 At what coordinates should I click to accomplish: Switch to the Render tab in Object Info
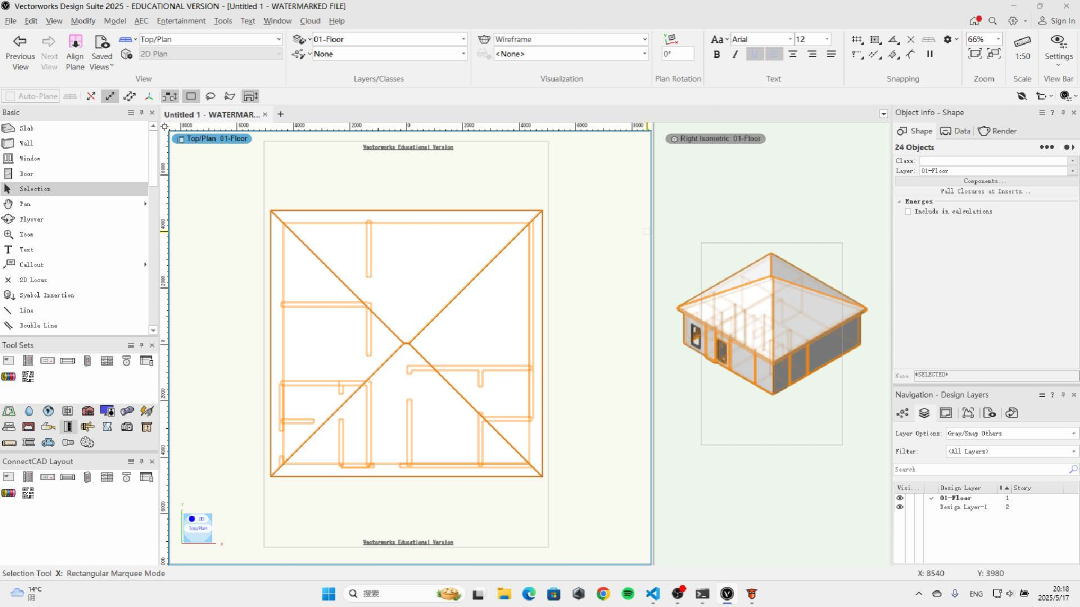tap(998, 131)
